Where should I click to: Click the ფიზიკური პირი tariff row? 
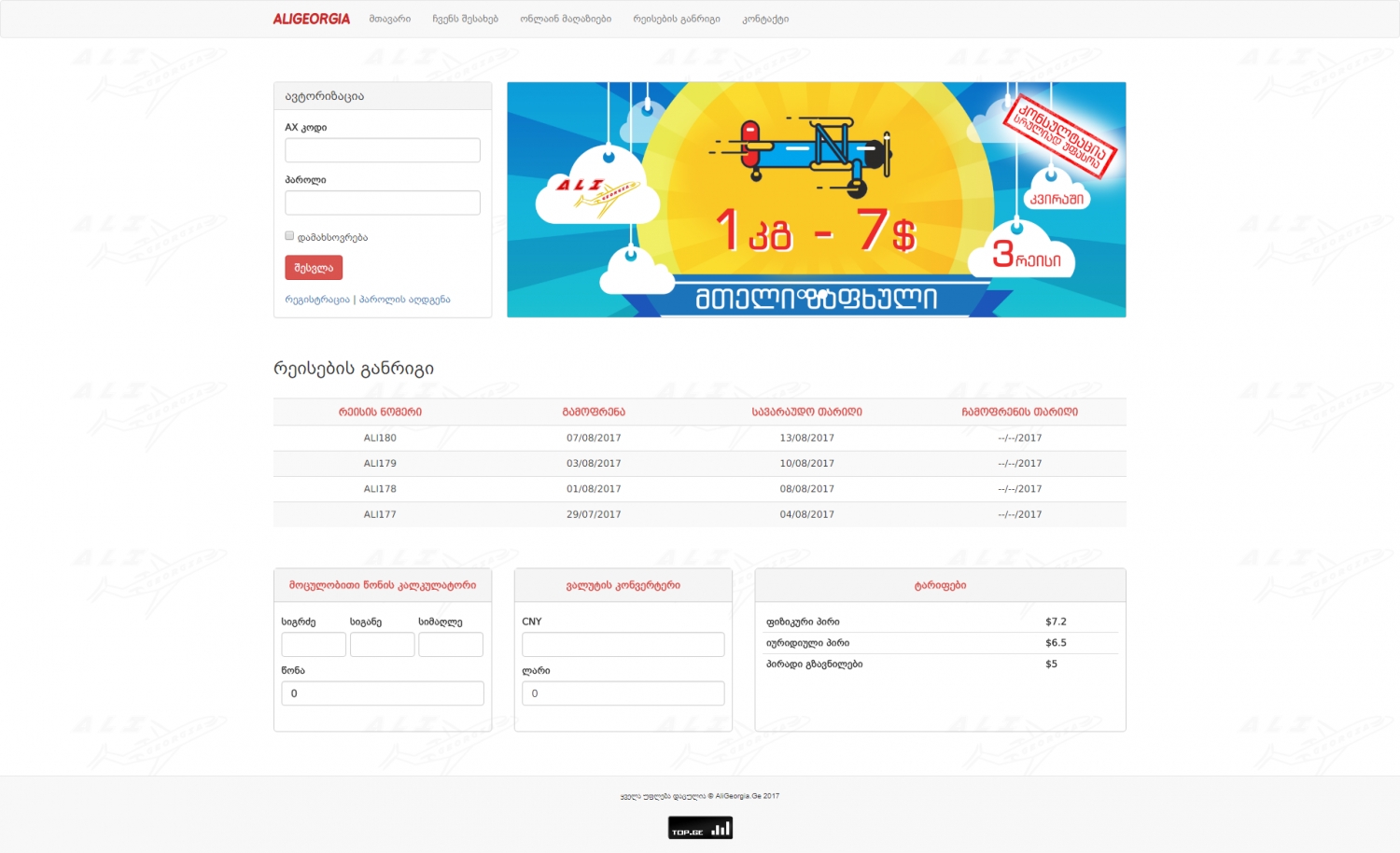941,622
